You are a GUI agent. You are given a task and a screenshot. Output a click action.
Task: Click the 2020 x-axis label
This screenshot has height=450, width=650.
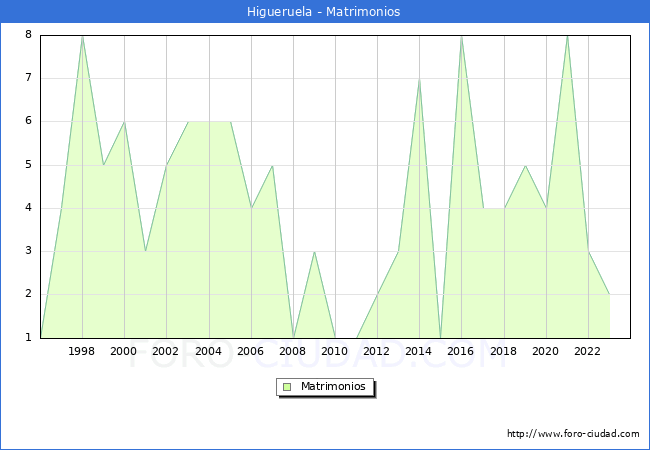pos(545,351)
